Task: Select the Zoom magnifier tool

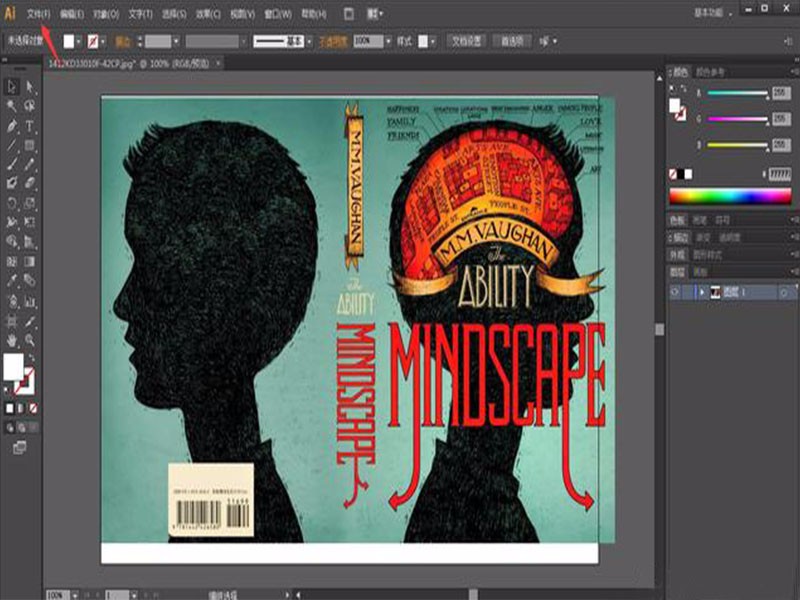Action: pyautogui.click(x=30, y=340)
